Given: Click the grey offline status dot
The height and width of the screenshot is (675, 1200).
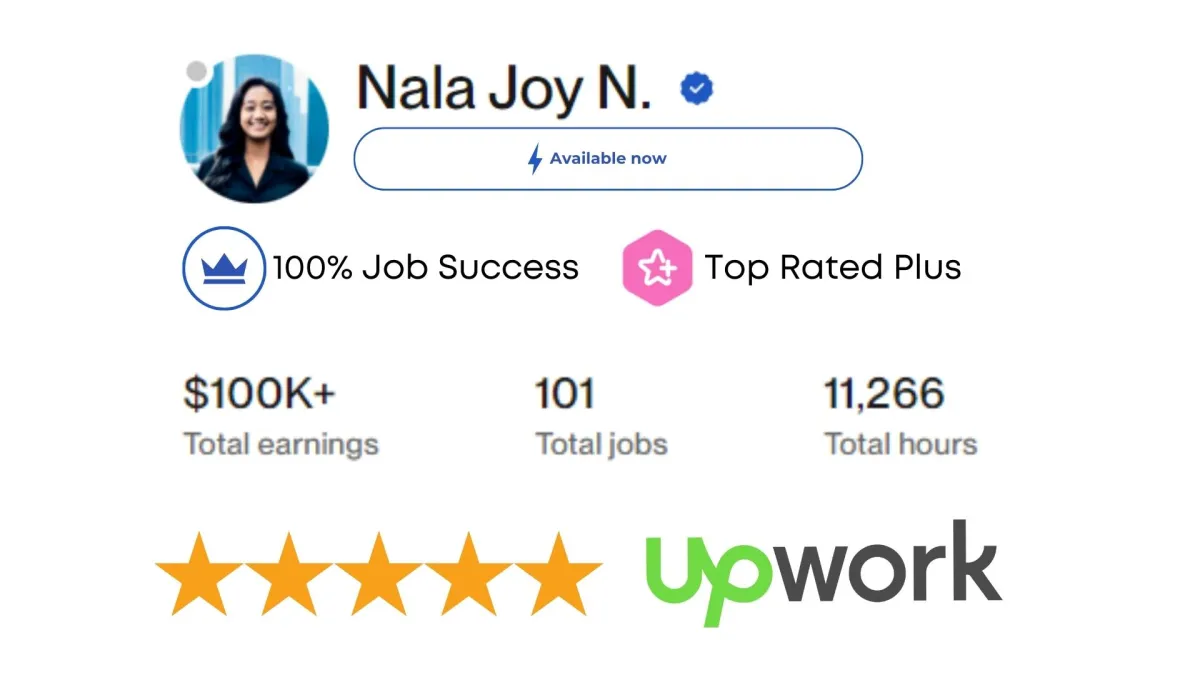Looking at the screenshot, I should [x=197, y=71].
